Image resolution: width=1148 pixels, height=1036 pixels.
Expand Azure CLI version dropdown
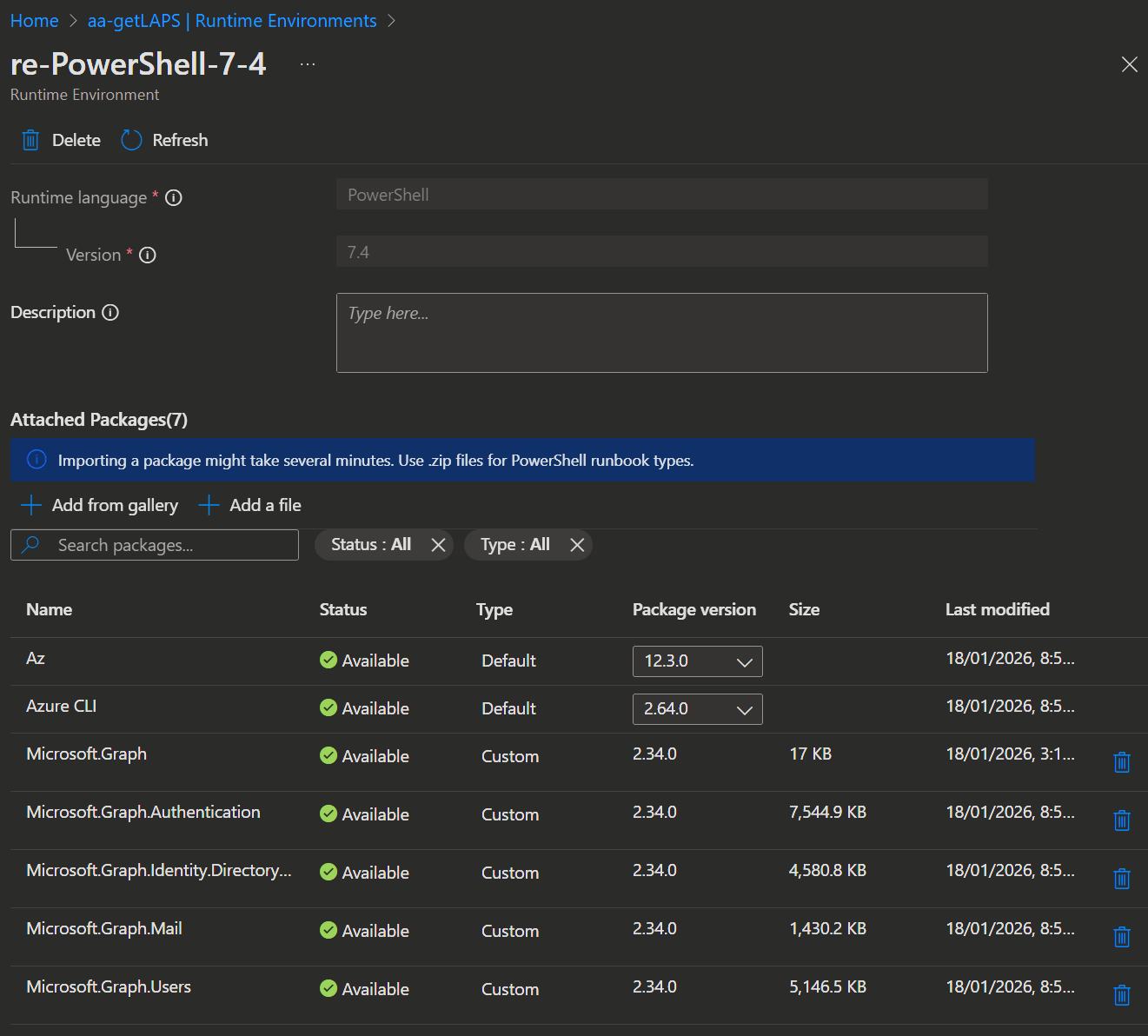697,709
